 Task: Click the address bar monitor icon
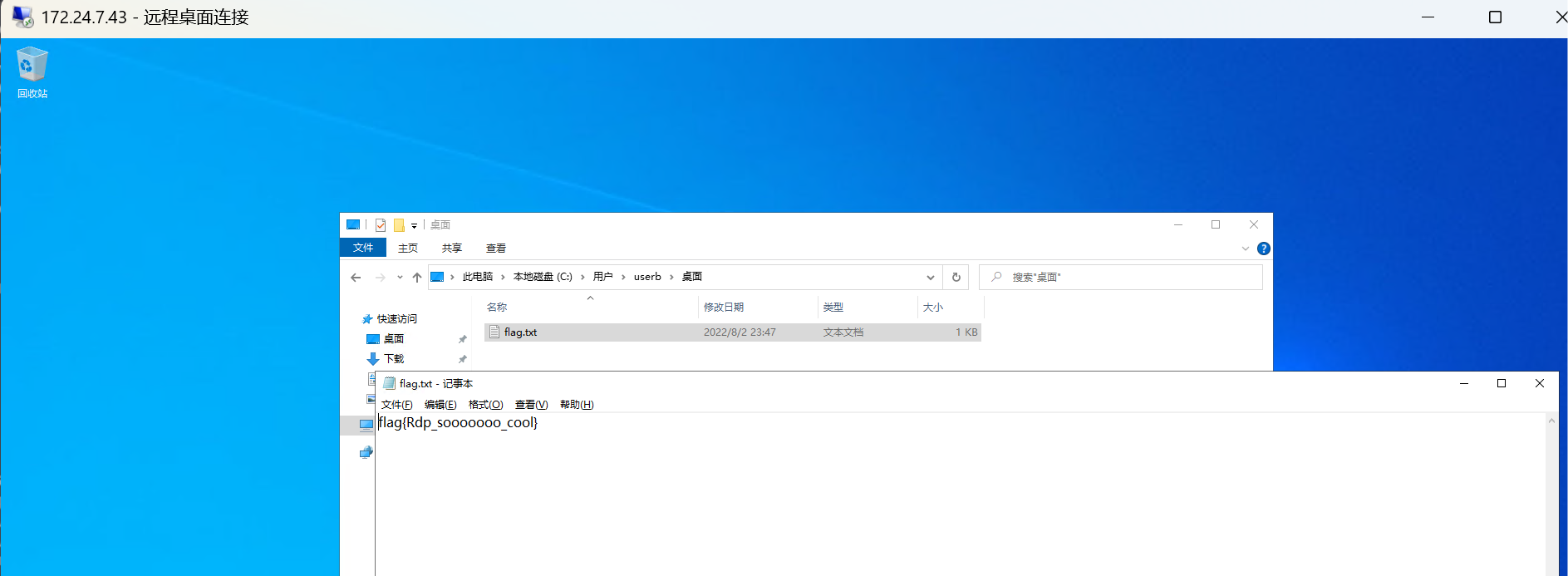[437, 277]
